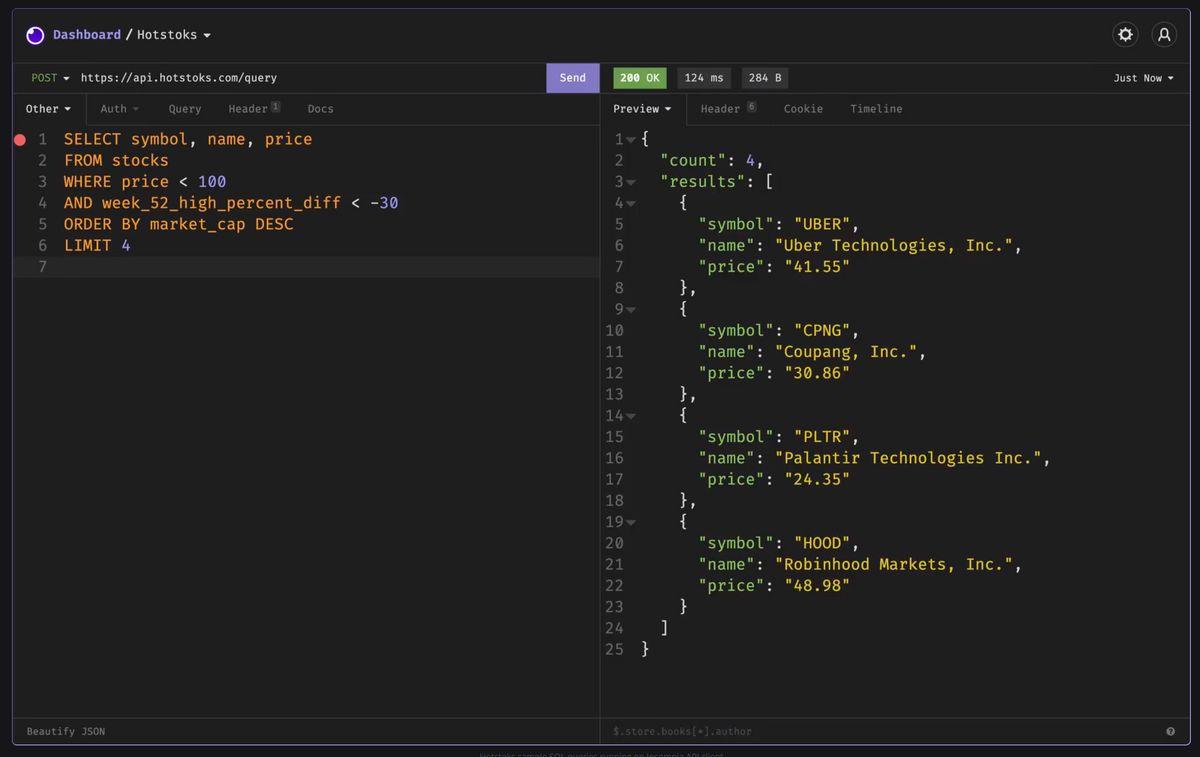Click Beautify JSON
Viewport: 1200px width, 757px height.
pyautogui.click(x=66, y=732)
